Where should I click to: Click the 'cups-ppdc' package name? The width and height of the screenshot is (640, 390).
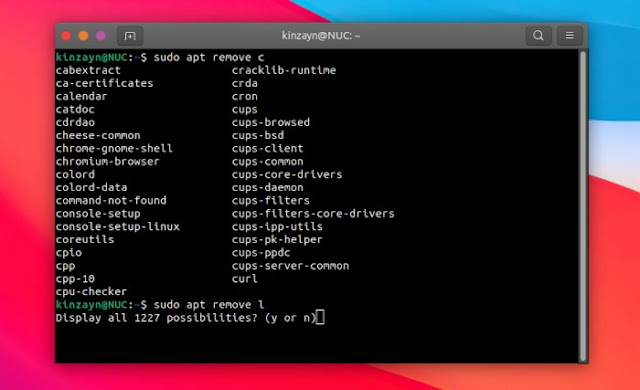[x=261, y=253]
